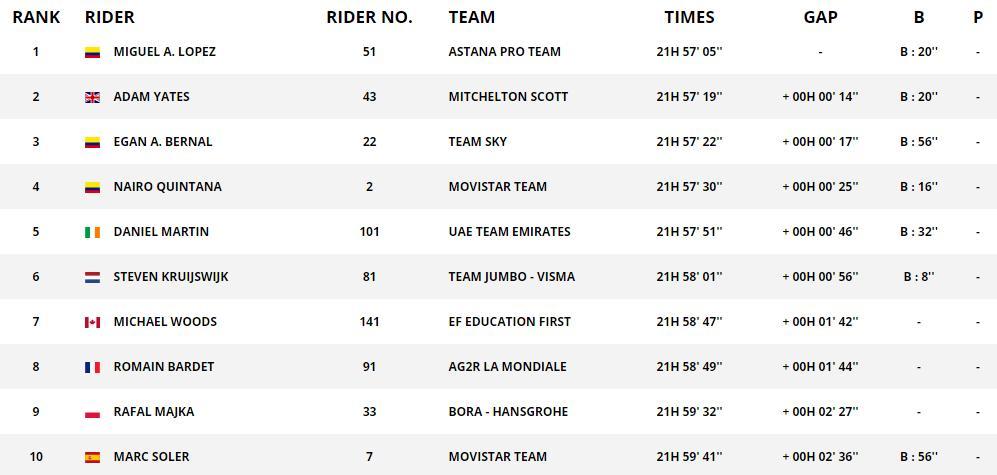The image size is (997, 475).
Task: Open rider Nairo Quintana's name
Action: tap(167, 187)
